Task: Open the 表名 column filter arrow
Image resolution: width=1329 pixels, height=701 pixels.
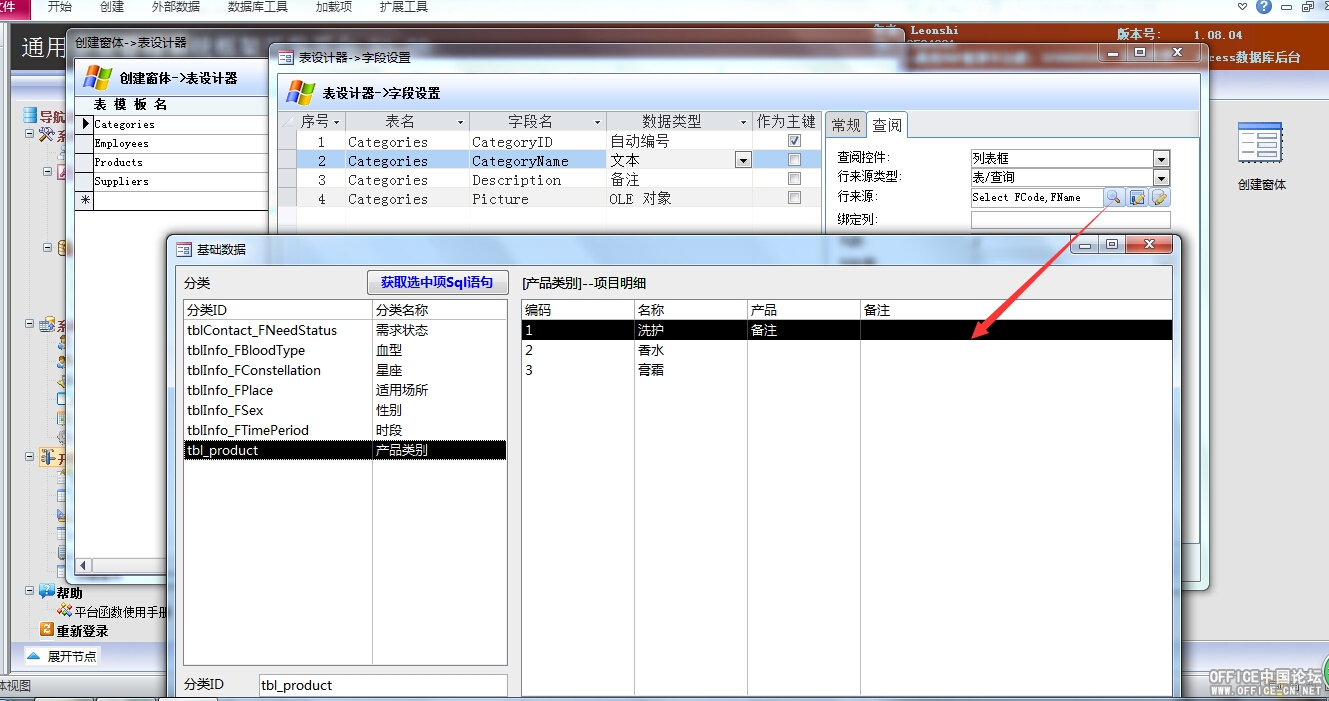Action: (461, 122)
